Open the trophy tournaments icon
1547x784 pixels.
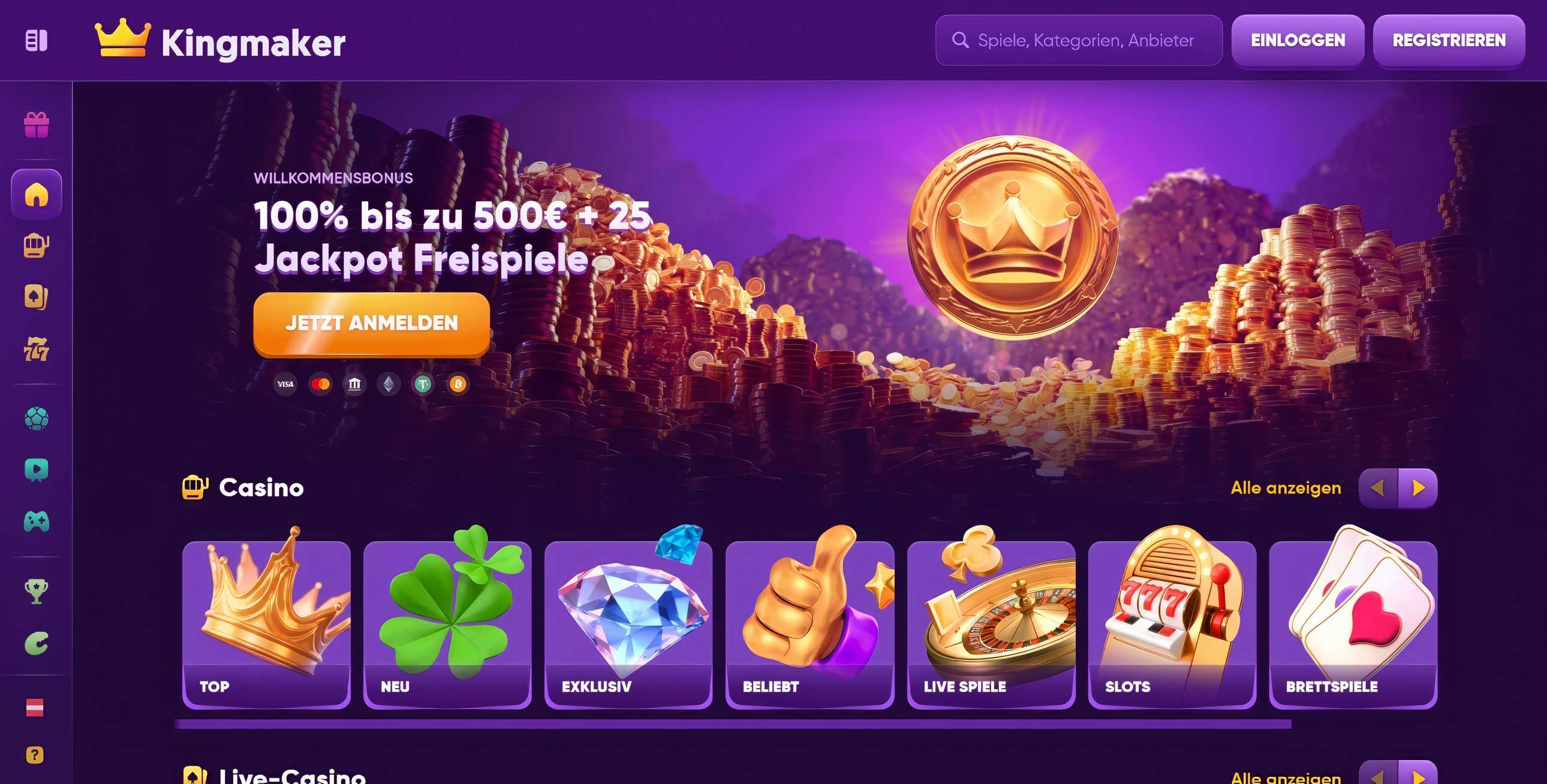point(37,591)
